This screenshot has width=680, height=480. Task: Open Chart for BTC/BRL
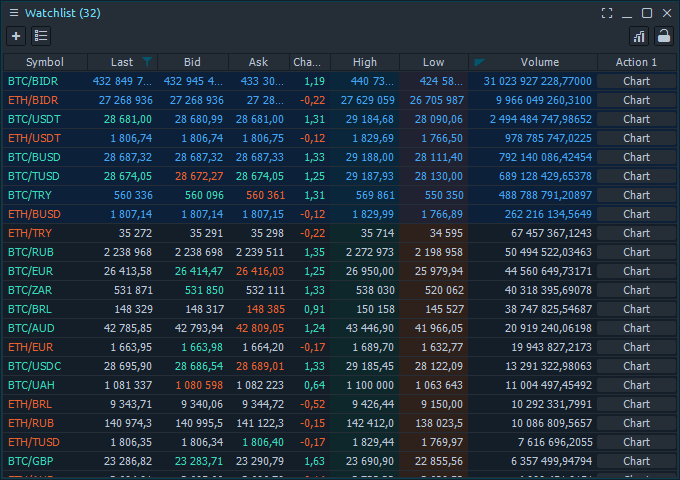point(636,309)
